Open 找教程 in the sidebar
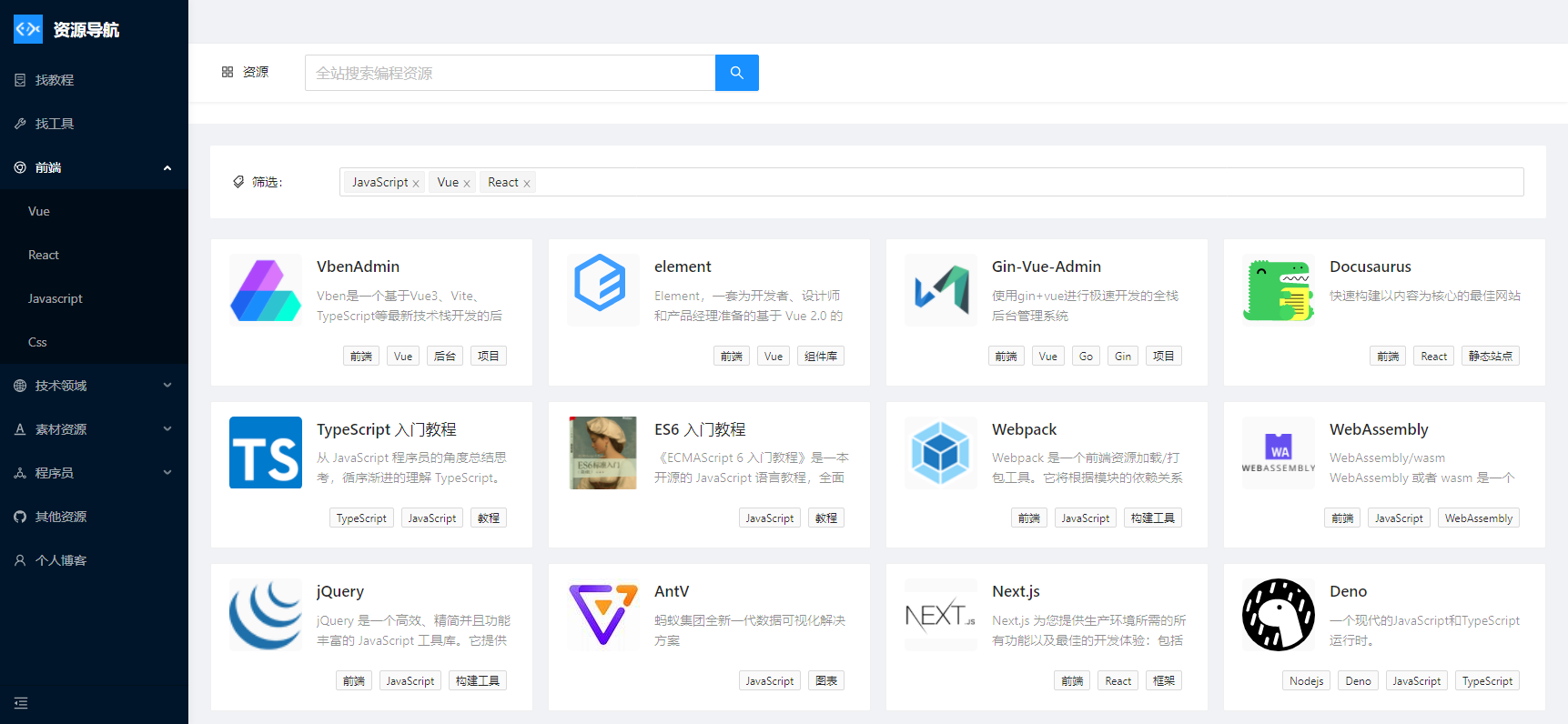This screenshot has height=724, width=1568. [x=94, y=80]
